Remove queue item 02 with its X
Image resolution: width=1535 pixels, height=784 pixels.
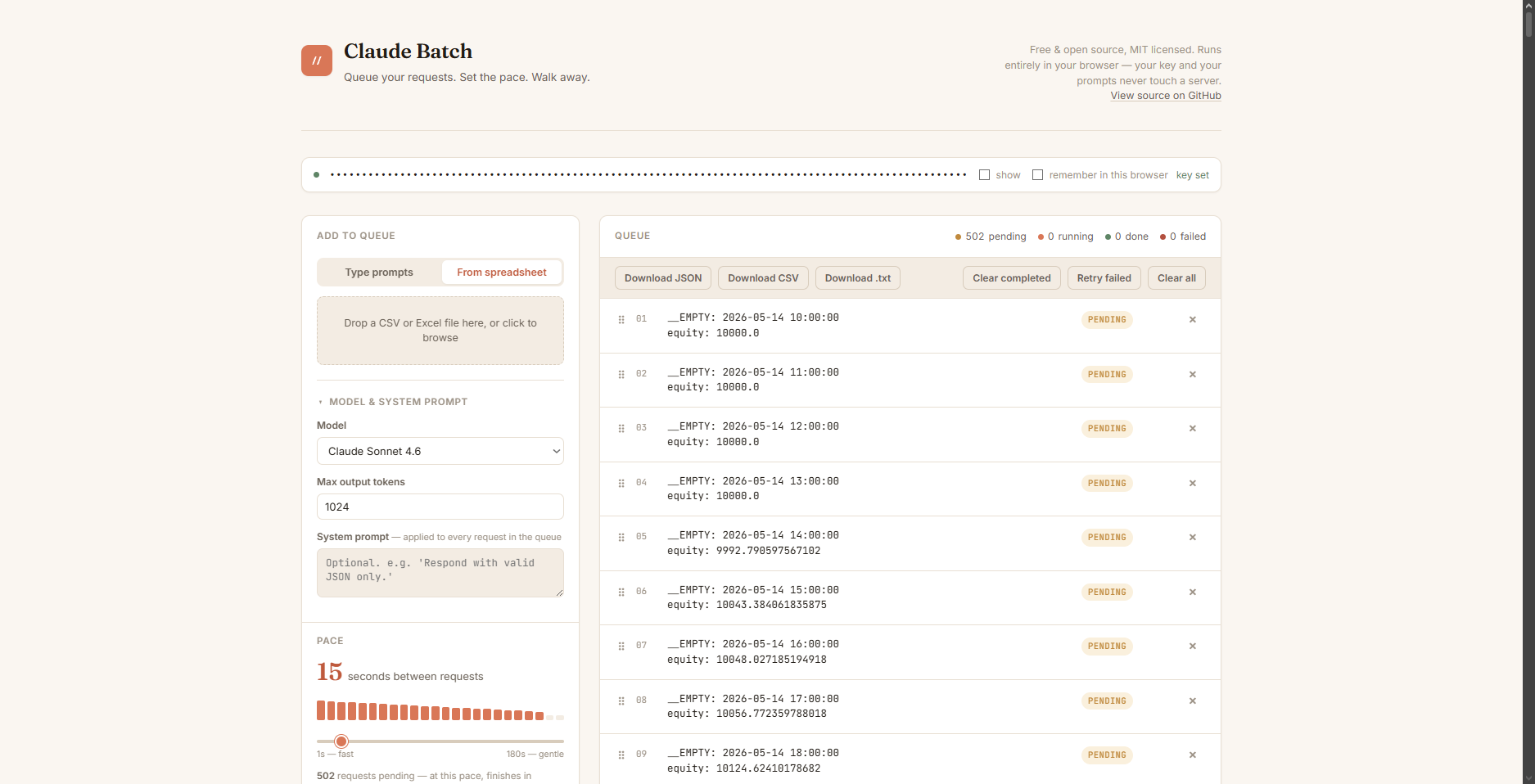pos(1193,375)
